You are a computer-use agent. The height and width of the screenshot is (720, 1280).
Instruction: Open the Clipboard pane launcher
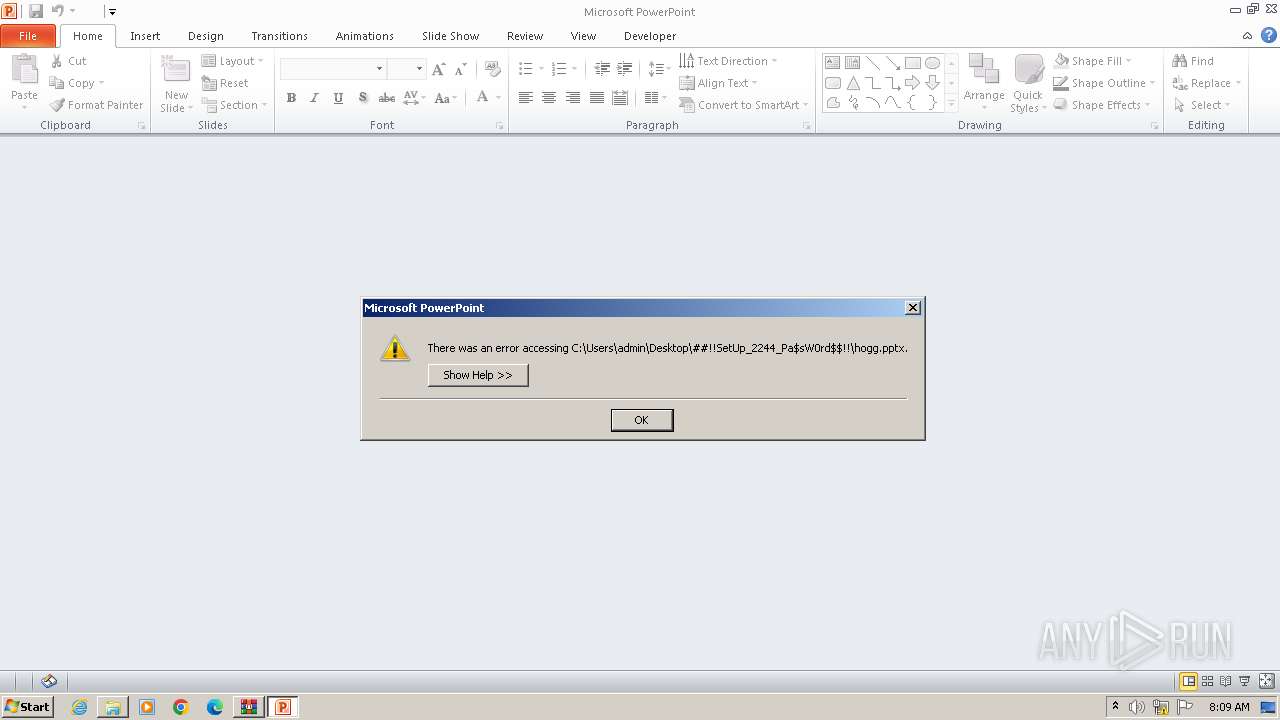[141, 126]
